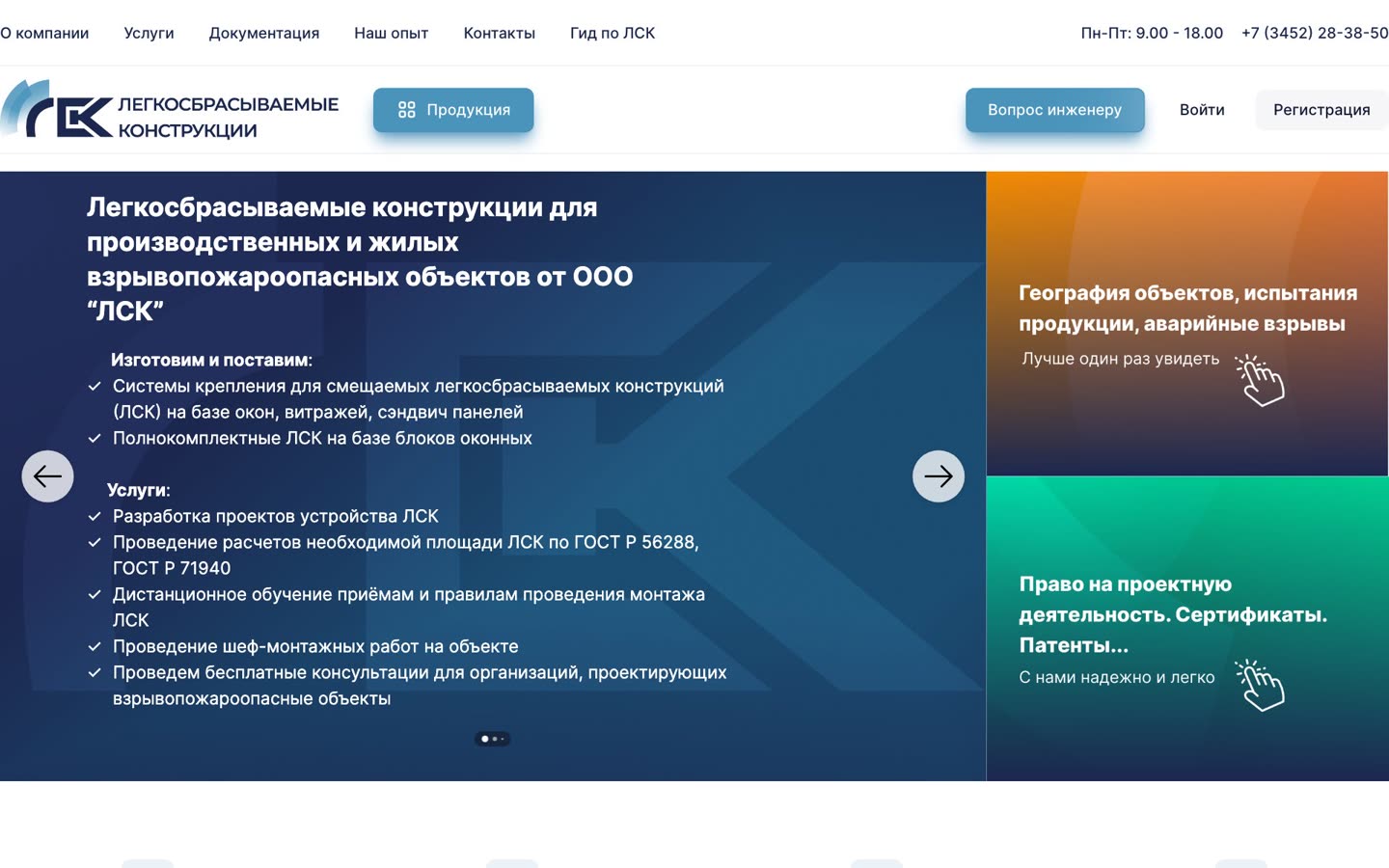
Task: Go to next slide with right arrow
Action: tap(939, 476)
